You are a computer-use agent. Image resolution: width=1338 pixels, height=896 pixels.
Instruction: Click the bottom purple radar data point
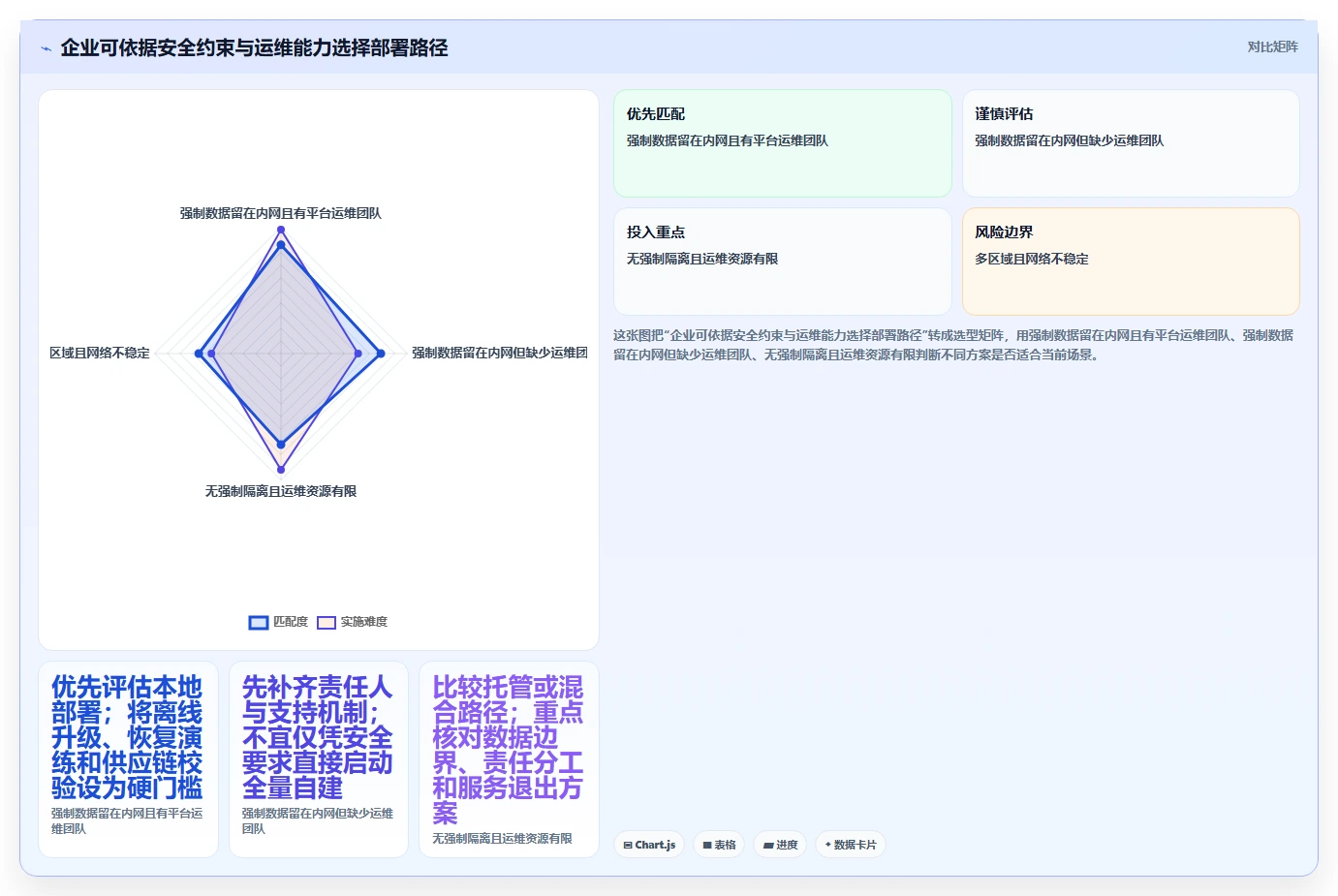pyautogui.click(x=281, y=470)
